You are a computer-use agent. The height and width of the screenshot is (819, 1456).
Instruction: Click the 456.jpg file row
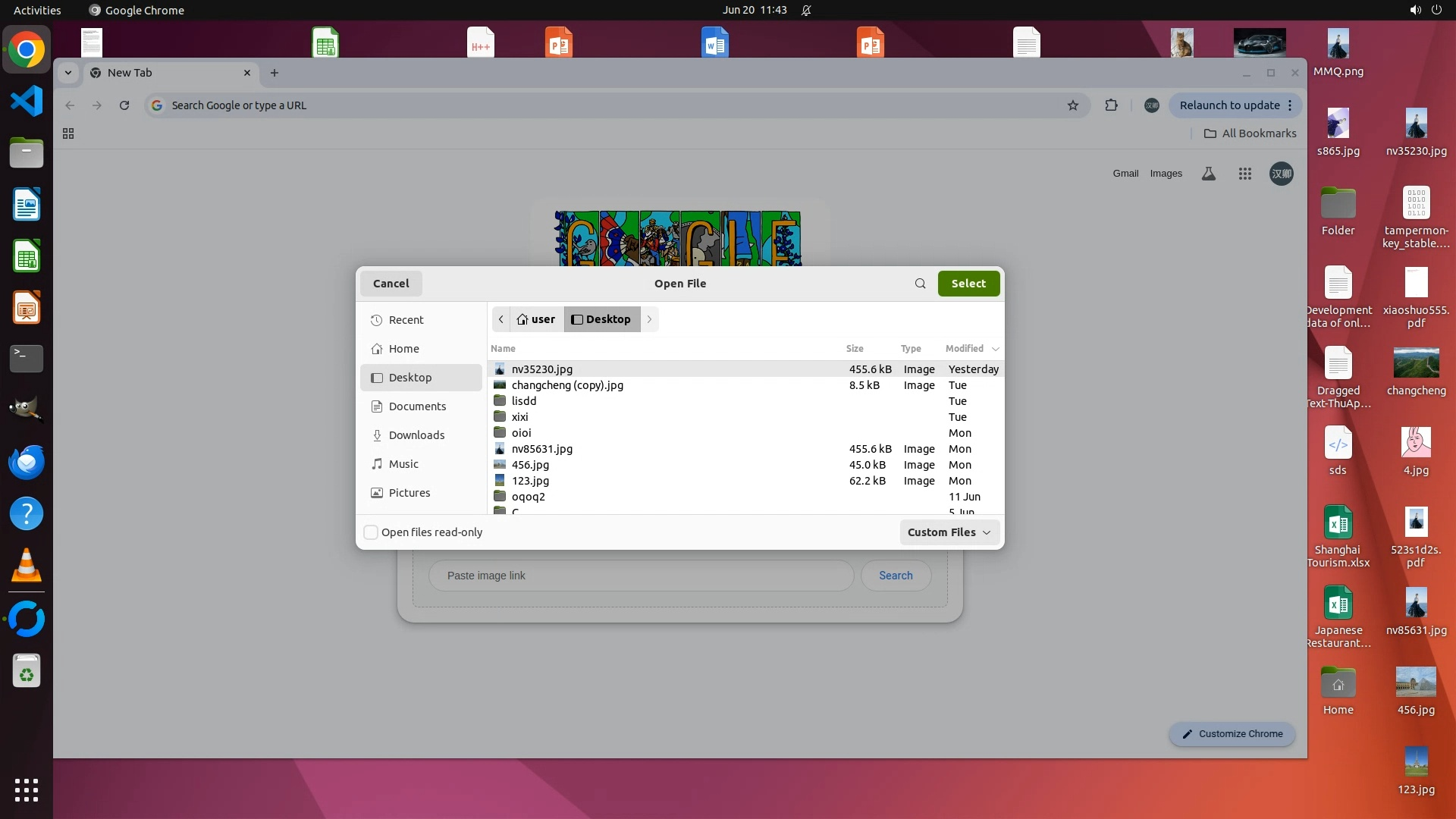click(530, 465)
